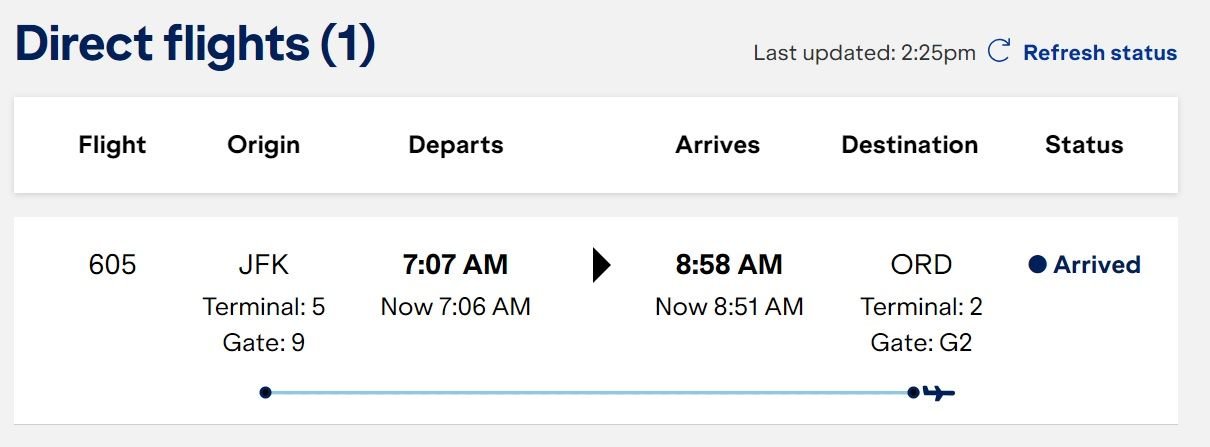Click the Departs column header
The image size is (1210, 447).
(456, 145)
